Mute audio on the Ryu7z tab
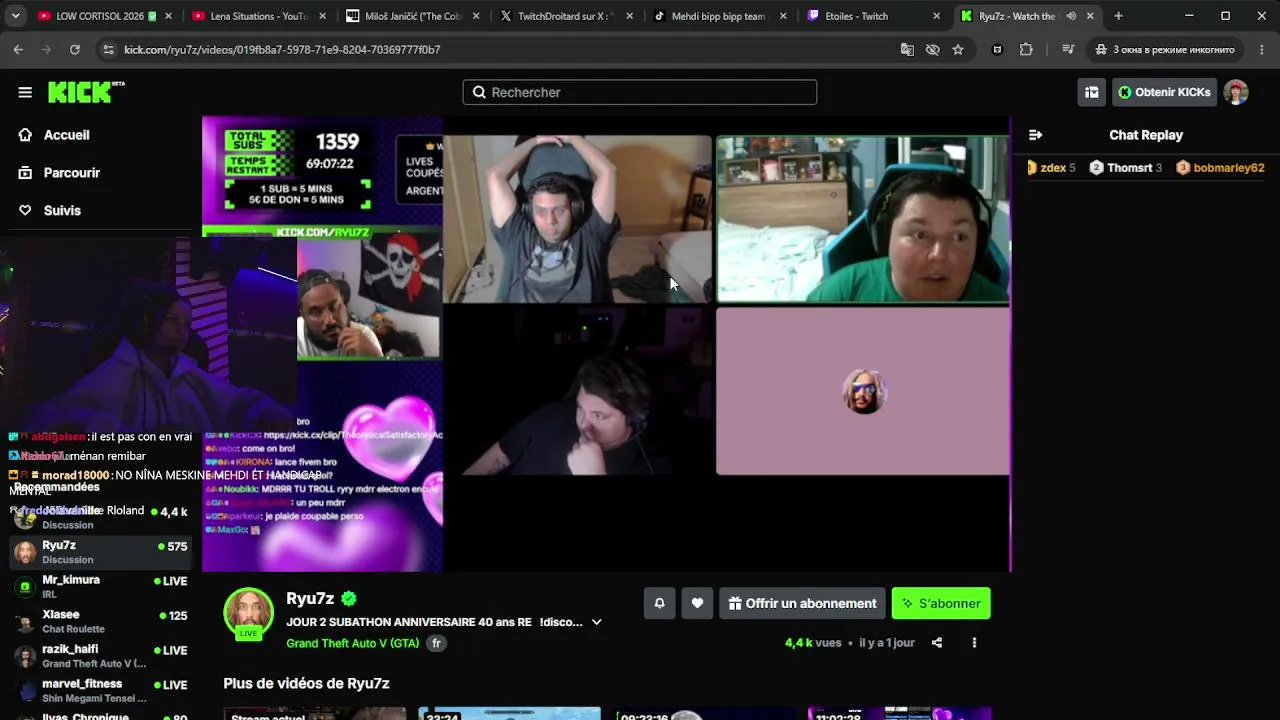The width and height of the screenshot is (1280, 720). [1071, 16]
